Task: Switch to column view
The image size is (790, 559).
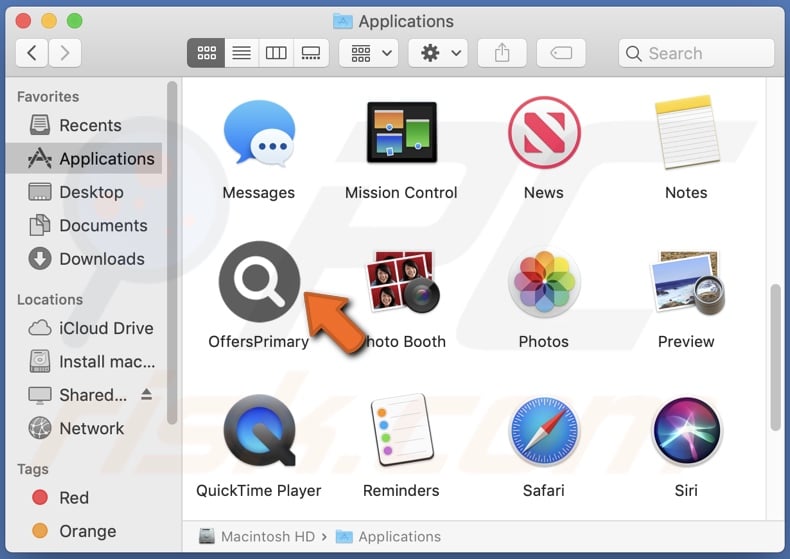Action: point(276,53)
